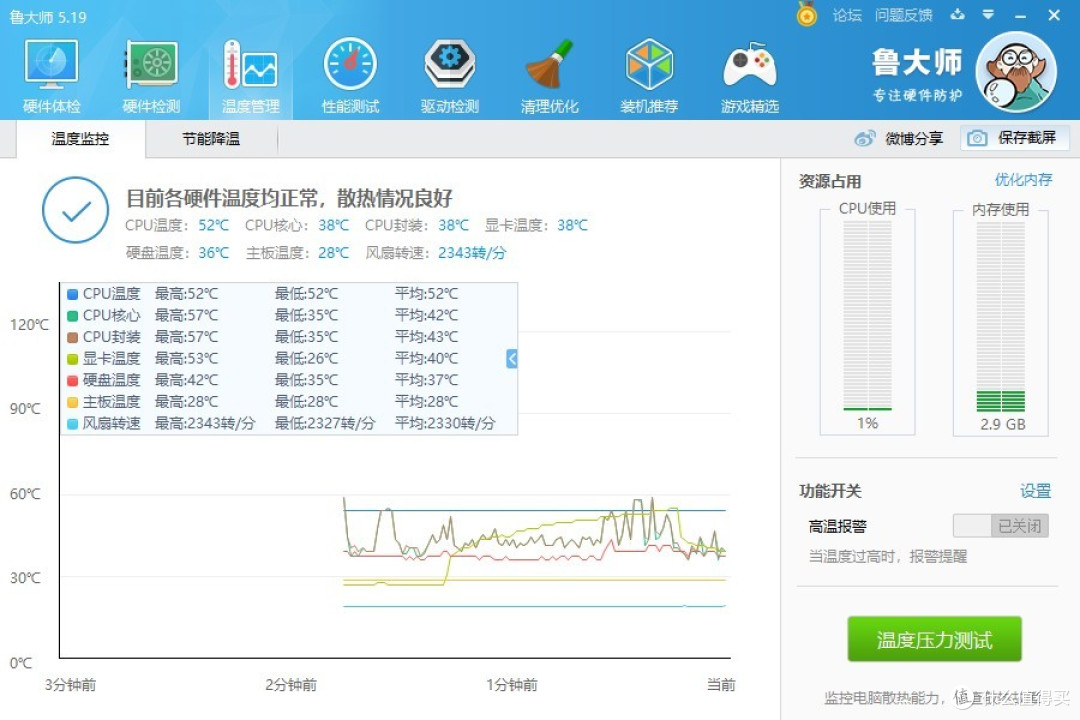Image resolution: width=1080 pixels, height=720 pixels.
Task: Open 硬件检测 hardware detection icon
Action: [x=151, y=77]
